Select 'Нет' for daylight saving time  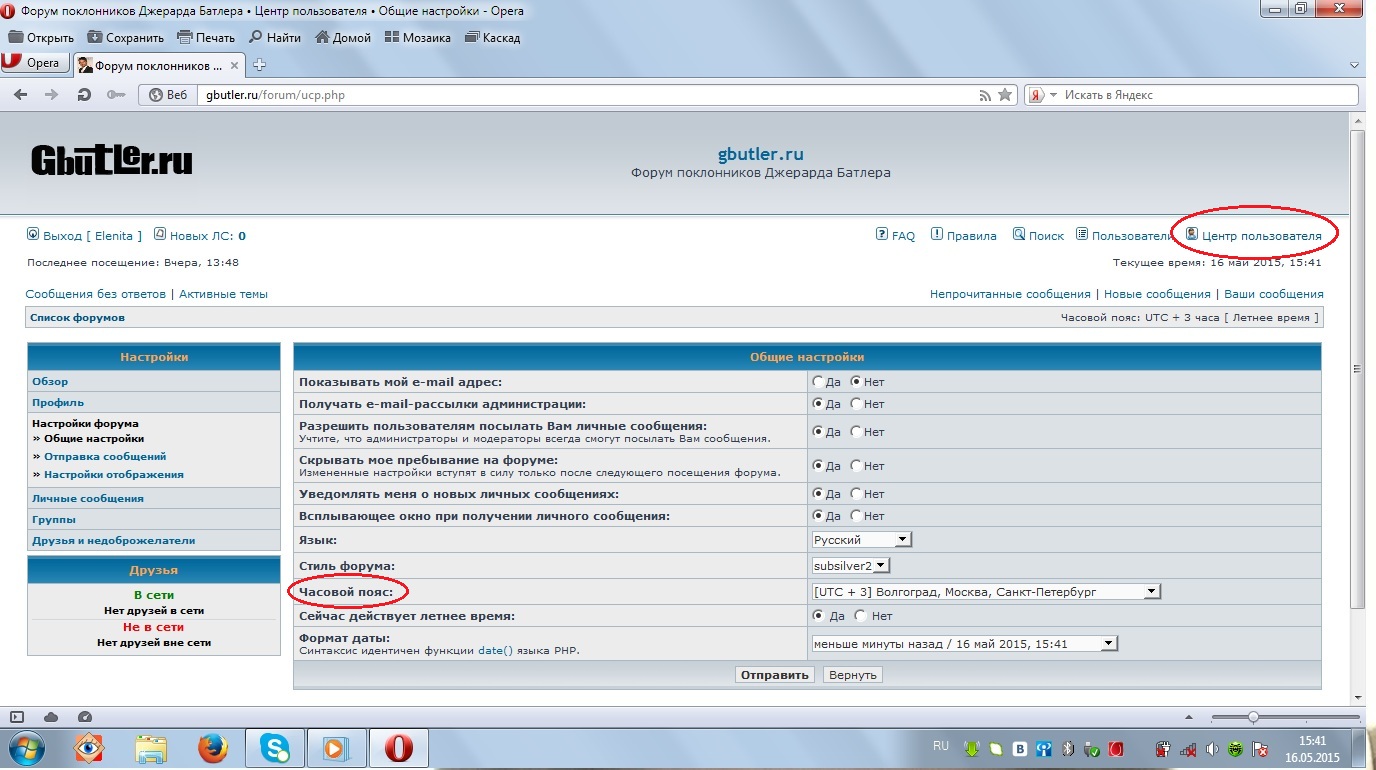(x=861, y=616)
